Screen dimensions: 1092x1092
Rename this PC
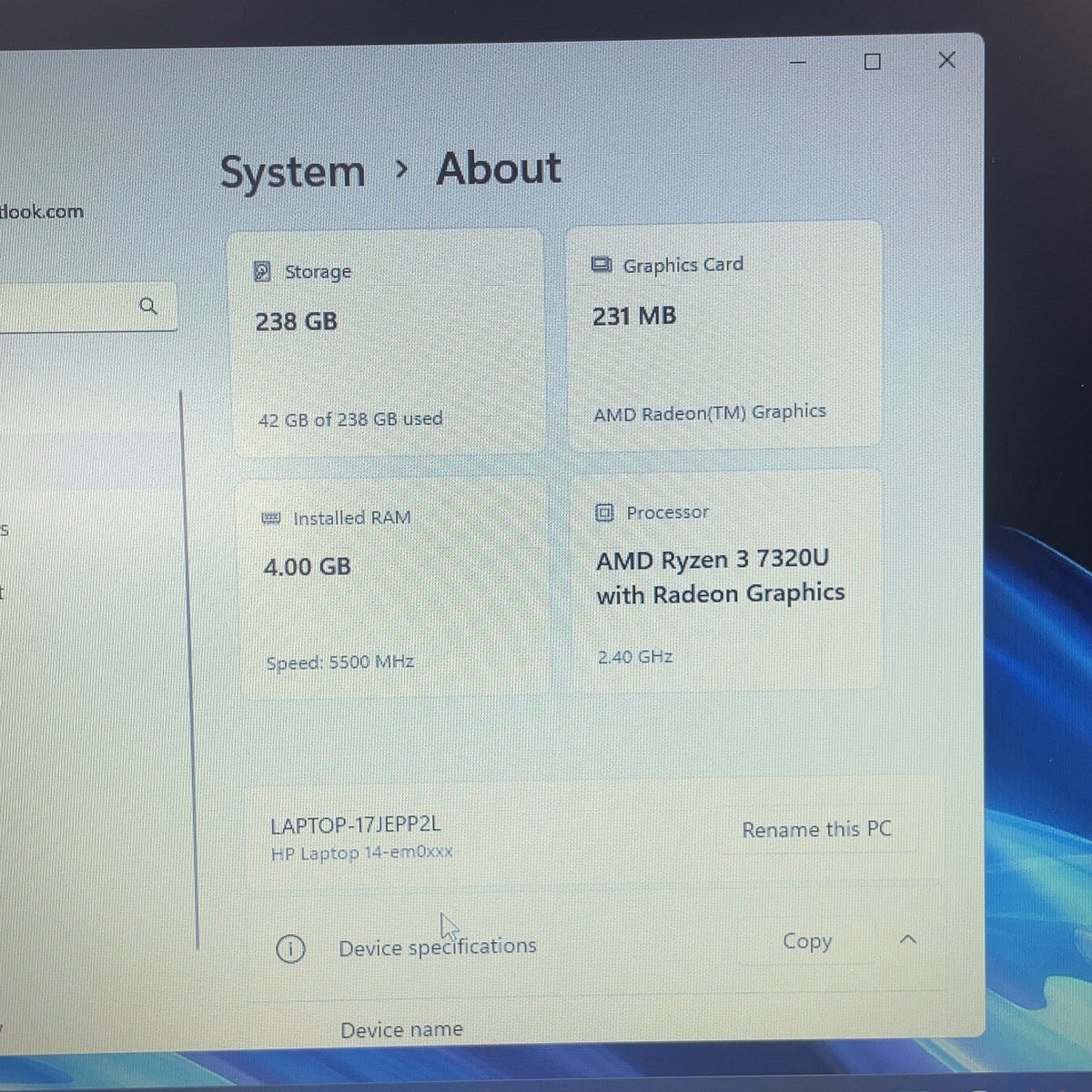point(816,829)
